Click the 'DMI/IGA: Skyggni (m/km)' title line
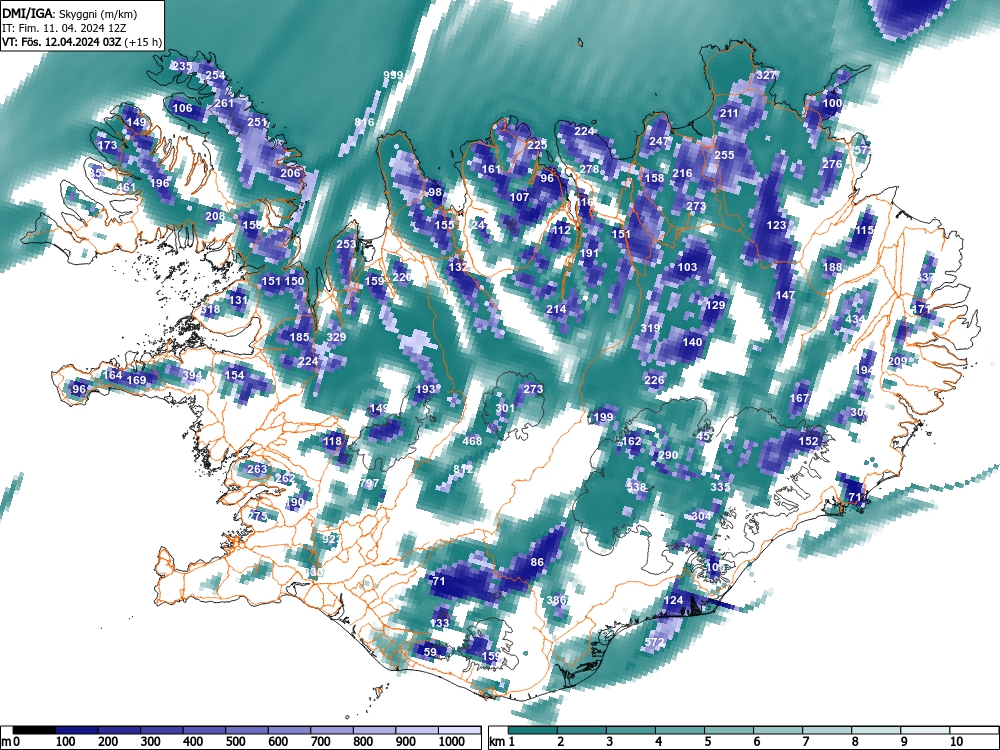Image resolution: width=1000 pixels, height=750 pixels. [70, 13]
